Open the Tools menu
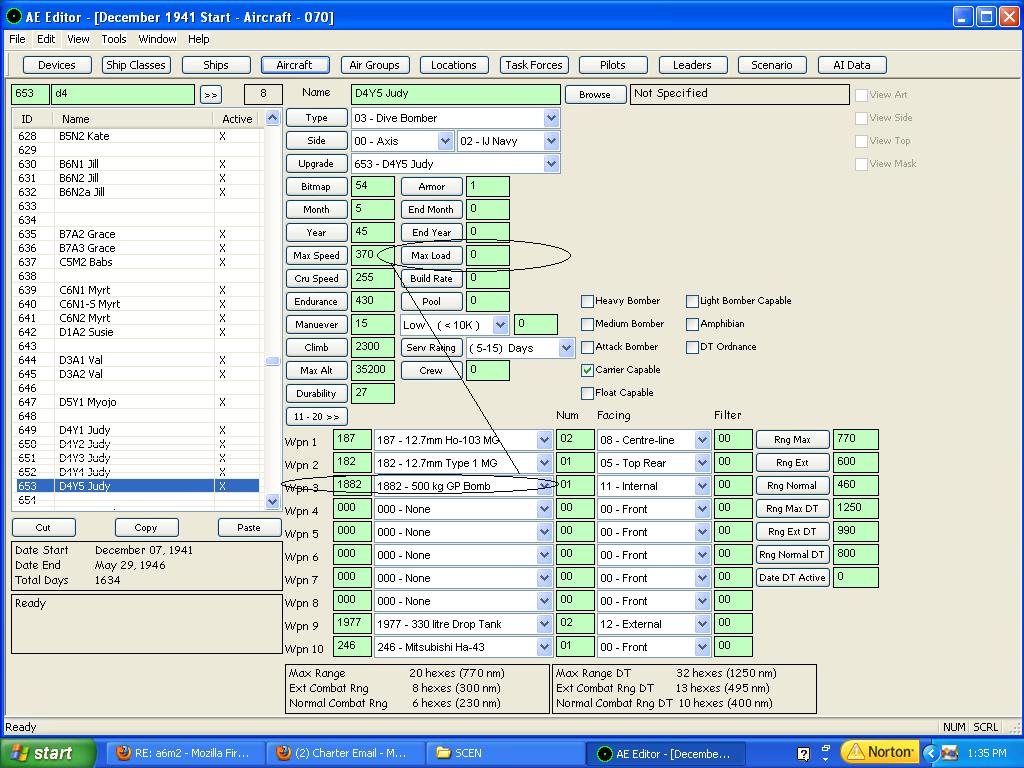This screenshot has height=768, width=1024. pyautogui.click(x=114, y=39)
